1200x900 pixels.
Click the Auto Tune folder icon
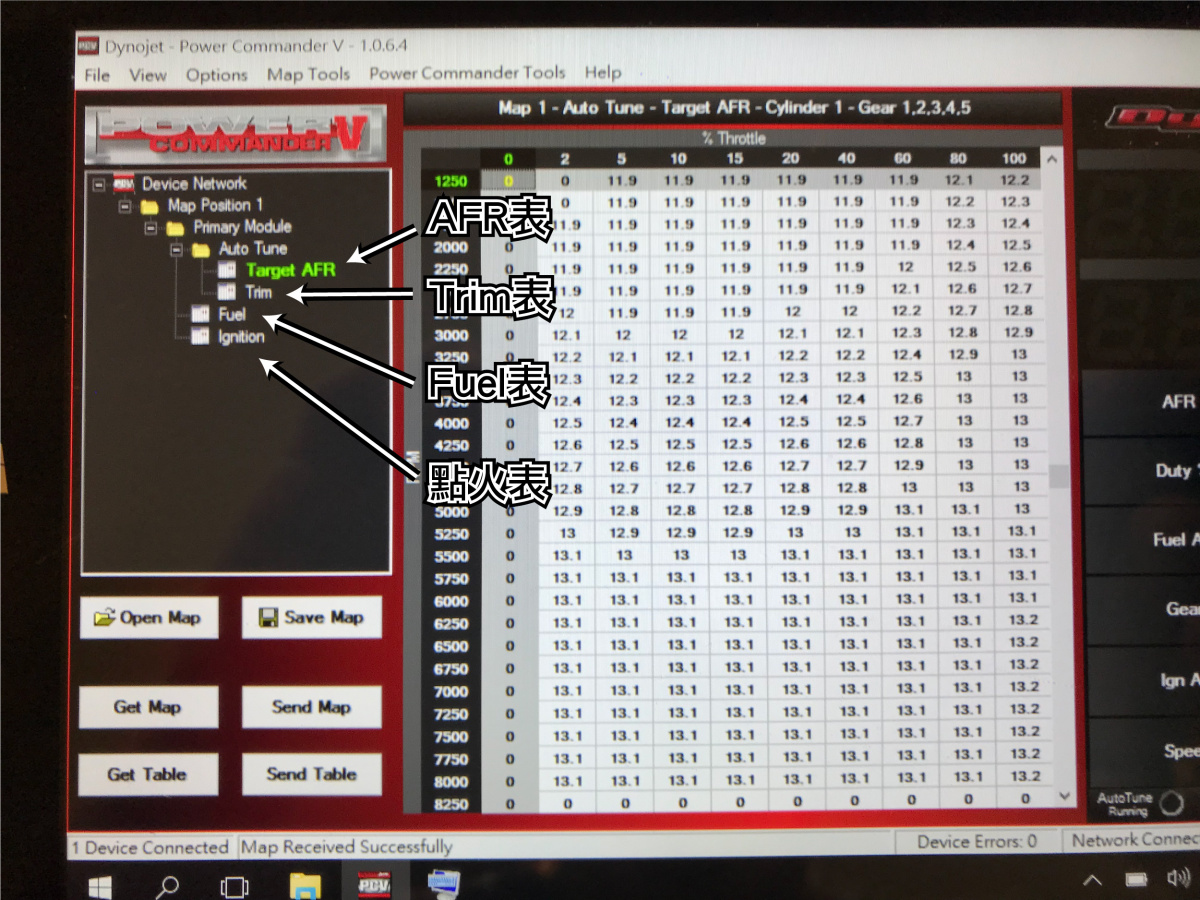(x=202, y=250)
